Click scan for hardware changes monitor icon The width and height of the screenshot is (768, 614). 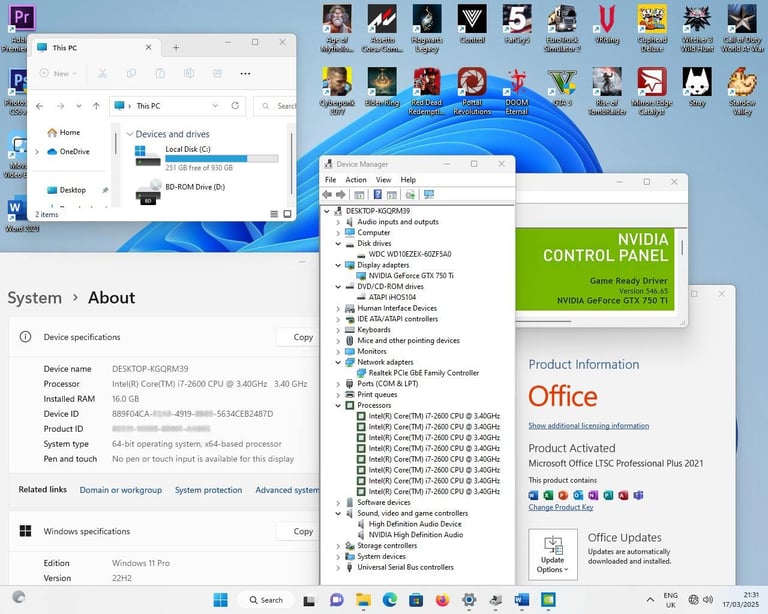429,194
